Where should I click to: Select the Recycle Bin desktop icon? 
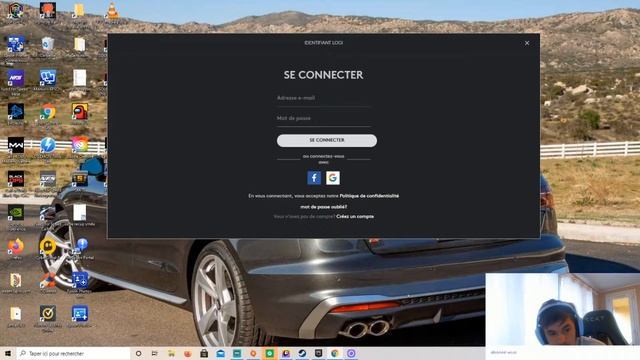[x=48, y=44]
